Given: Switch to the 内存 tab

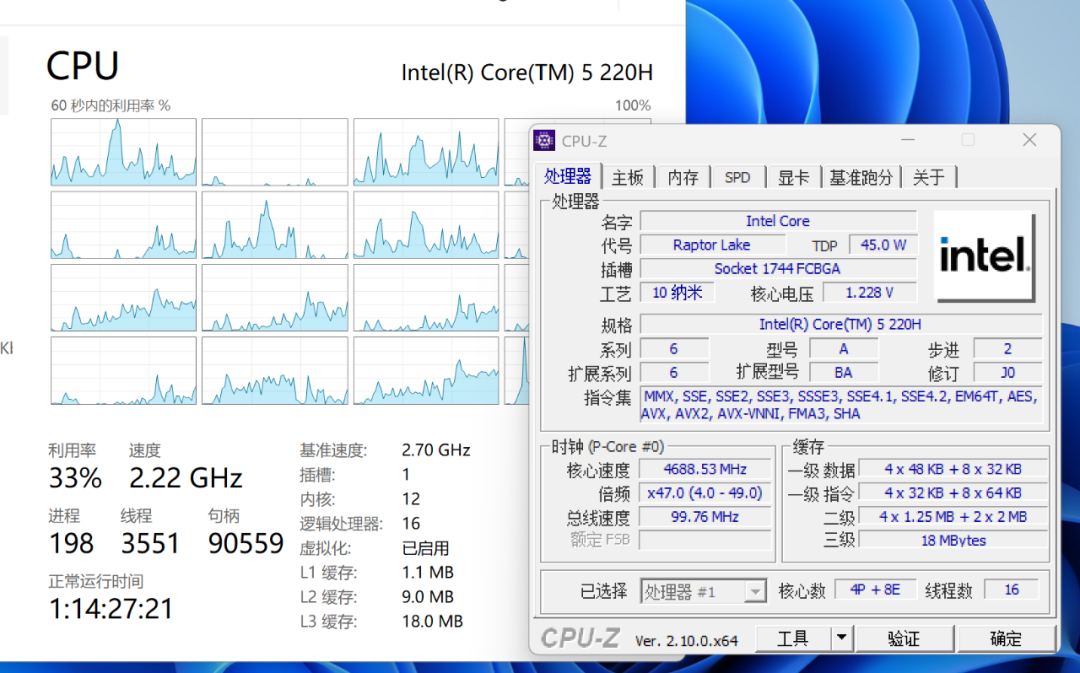Looking at the screenshot, I should tap(683, 178).
